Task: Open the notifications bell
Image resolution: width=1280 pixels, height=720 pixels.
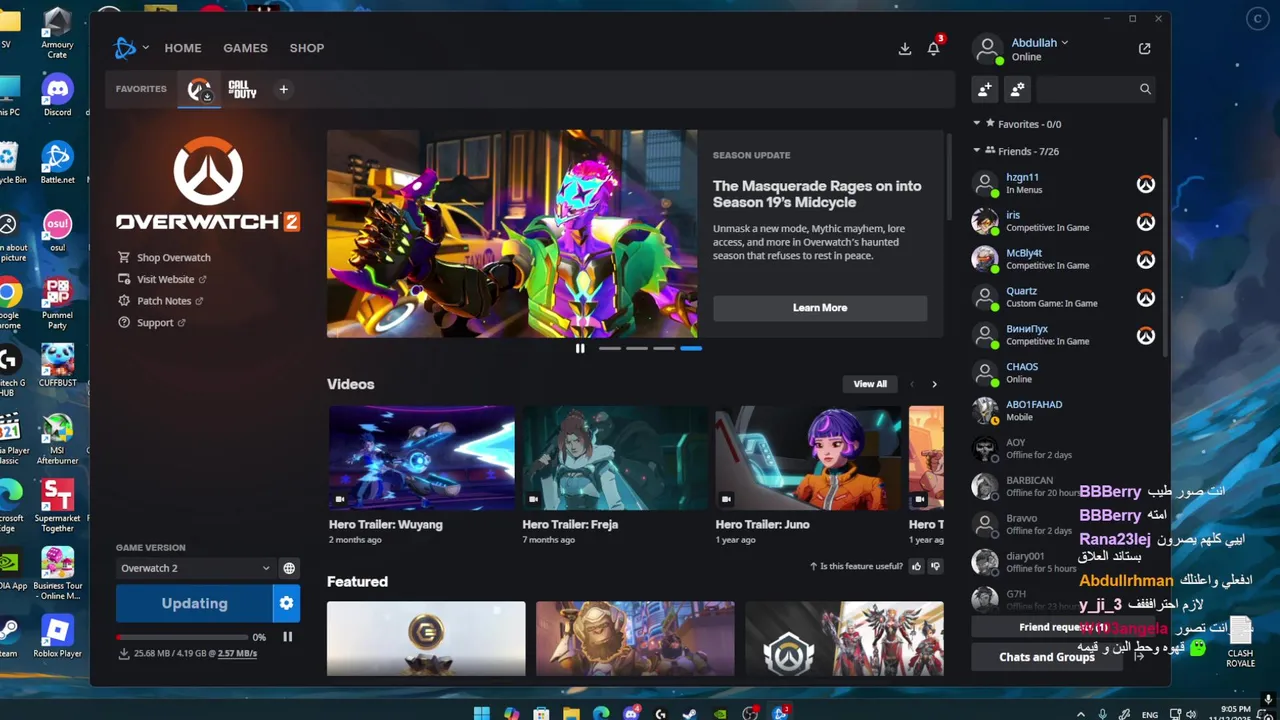Action: 934,48
